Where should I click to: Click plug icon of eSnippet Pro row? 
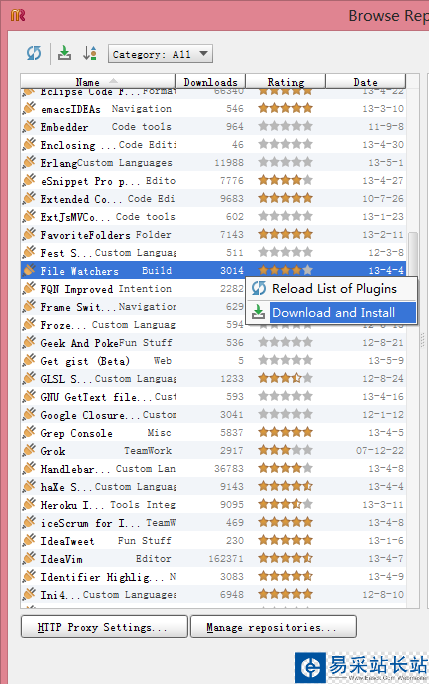tap(29, 180)
